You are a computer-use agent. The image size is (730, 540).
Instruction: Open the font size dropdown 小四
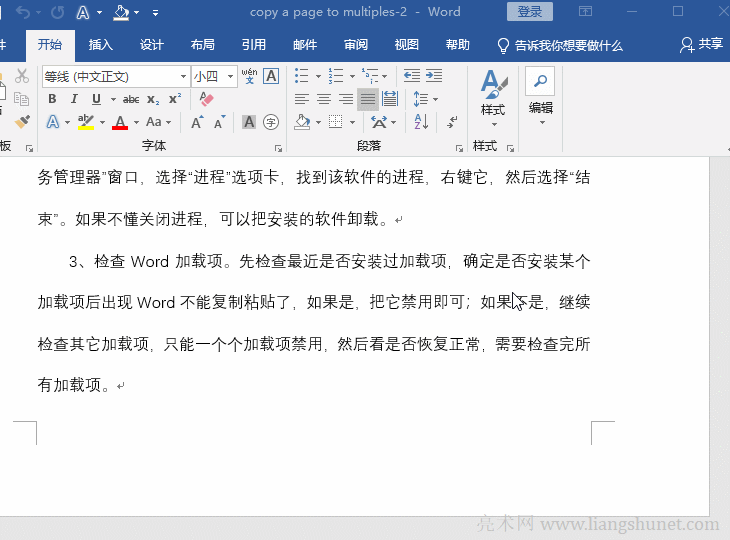(230, 76)
